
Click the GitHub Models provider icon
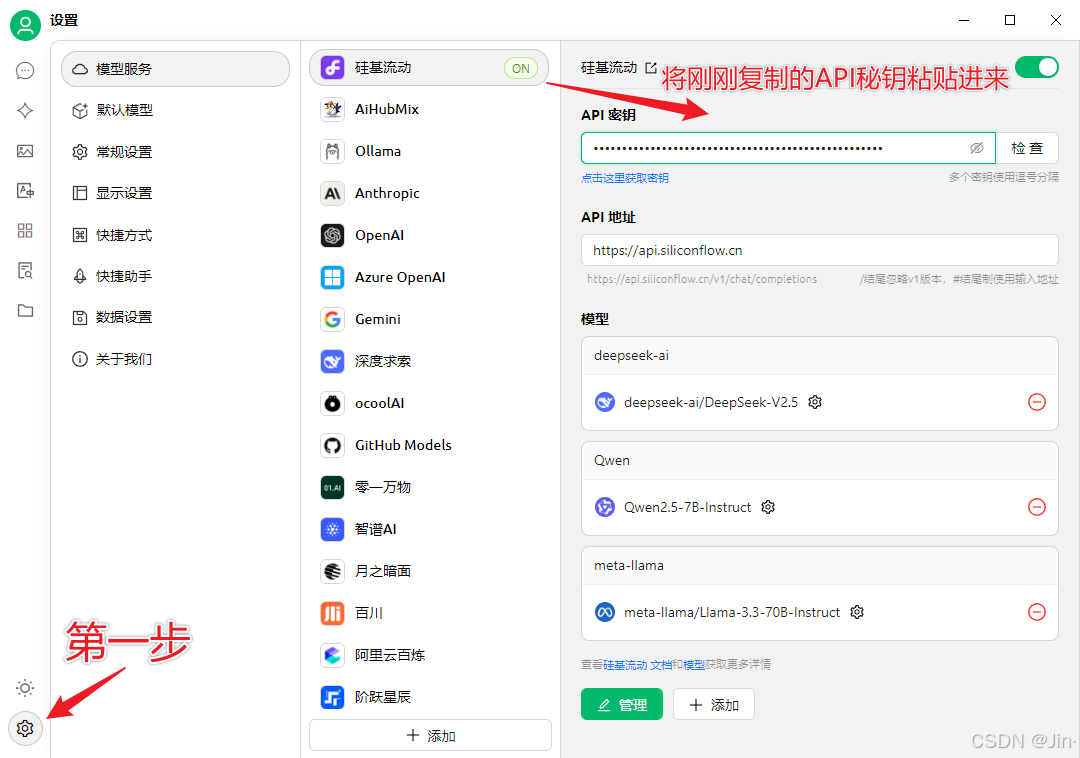coord(333,445)
